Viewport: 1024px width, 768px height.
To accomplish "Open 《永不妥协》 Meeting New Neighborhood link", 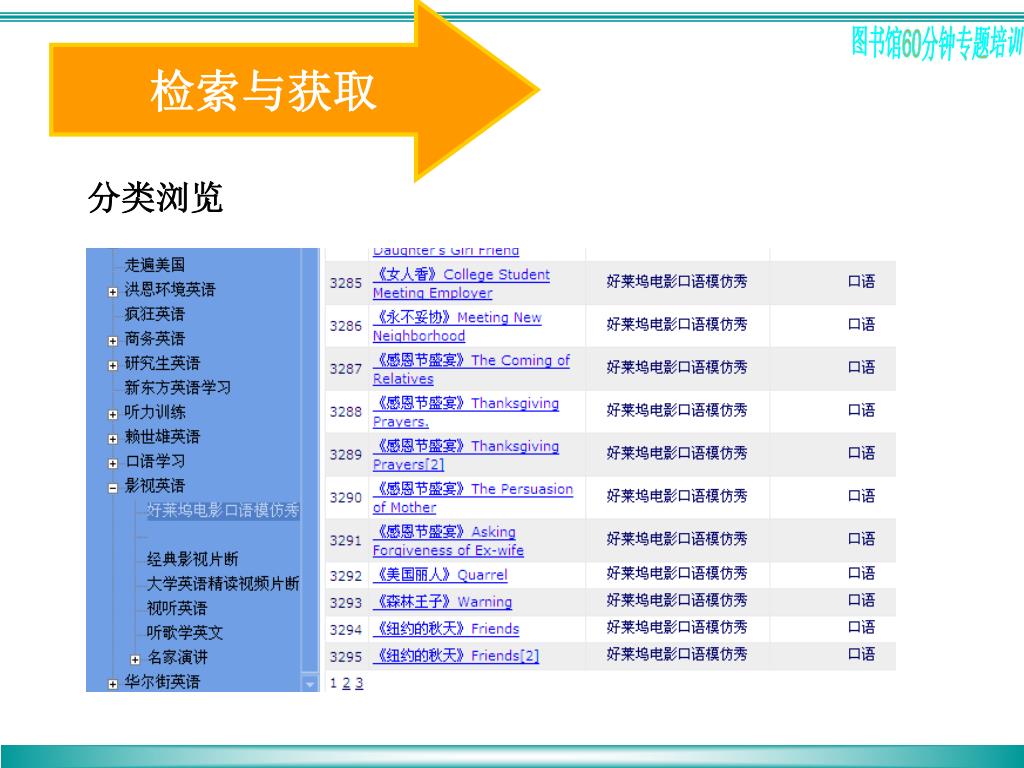I will coord(457,327).
